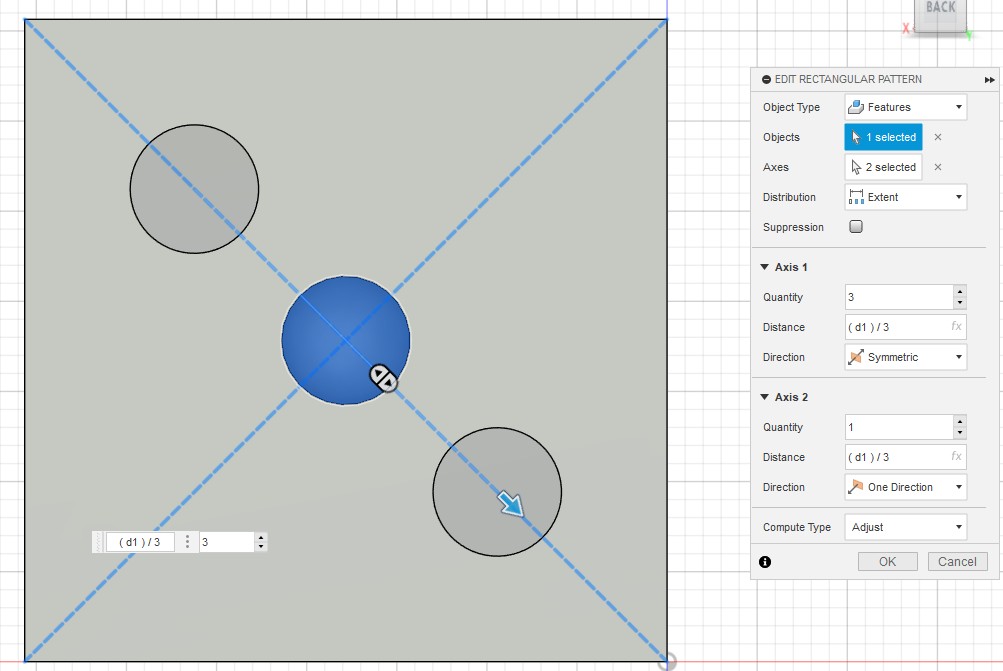The height and width of the screenshot is (671, 1003).
Task: Activate the Axes '2 selected' selector
Action: [x=883, y=167]
